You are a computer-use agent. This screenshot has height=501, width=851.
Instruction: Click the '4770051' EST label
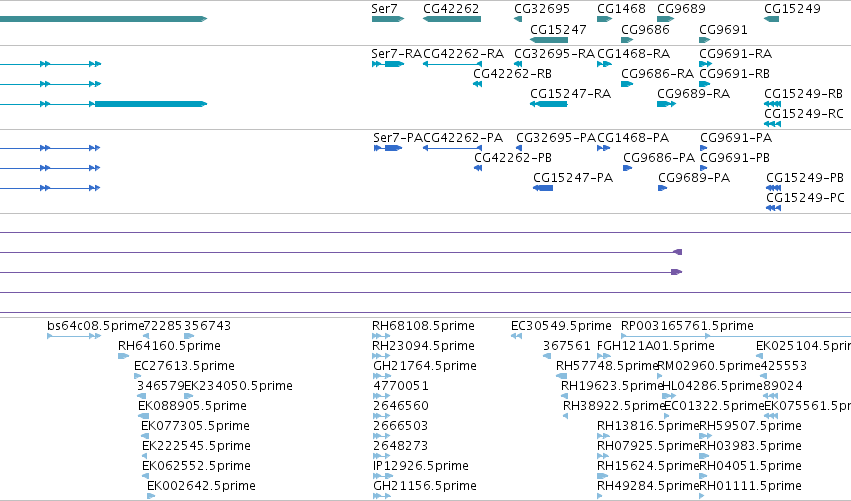coord(401,386)
